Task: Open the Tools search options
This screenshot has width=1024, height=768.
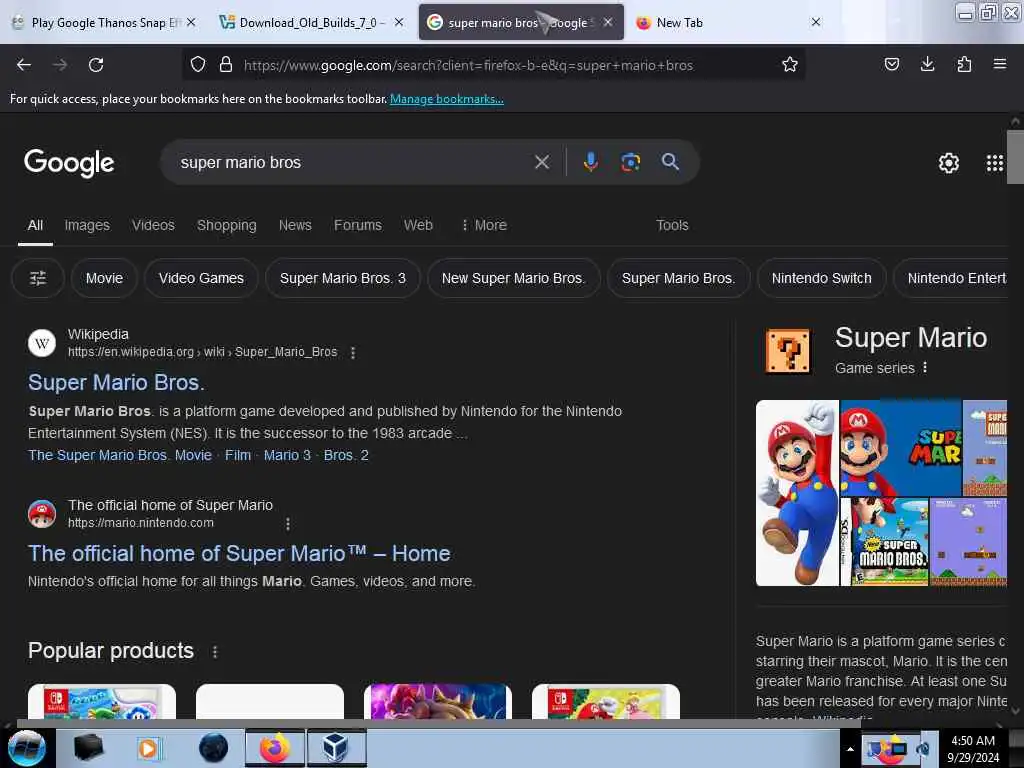Action: tap(672, 225)
